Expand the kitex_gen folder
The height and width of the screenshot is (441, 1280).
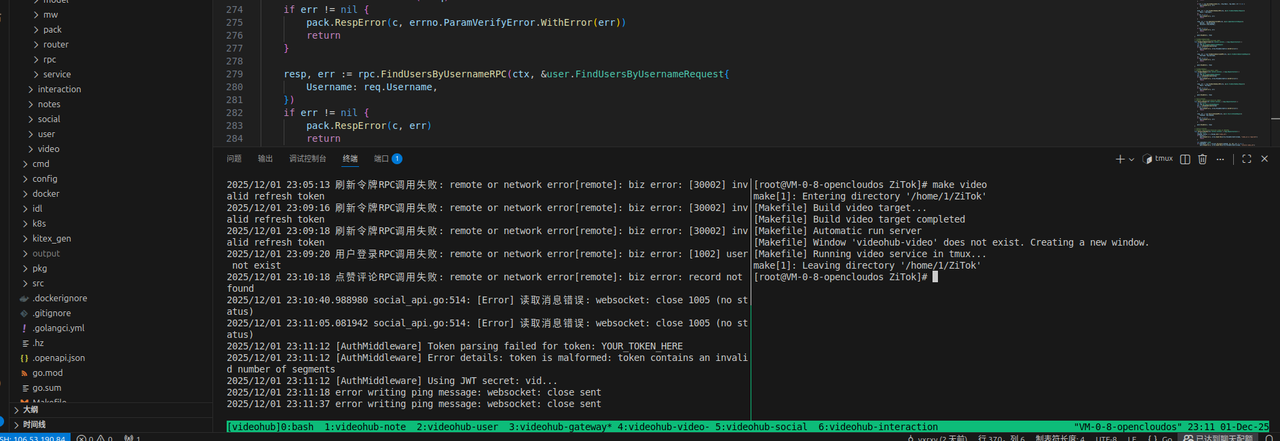click(x=51, y=239)
